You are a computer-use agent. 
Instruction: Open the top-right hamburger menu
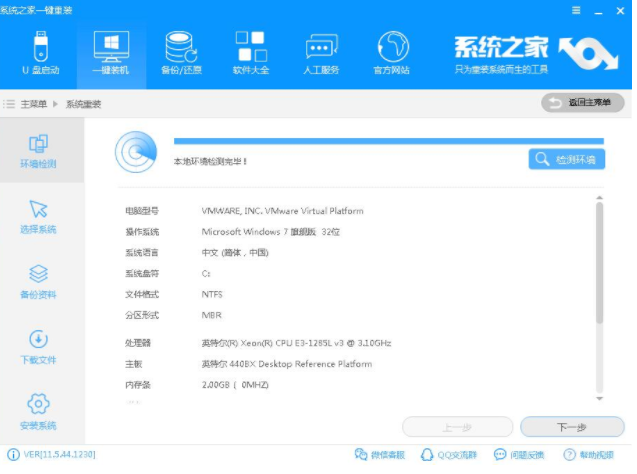coord(576,10)
